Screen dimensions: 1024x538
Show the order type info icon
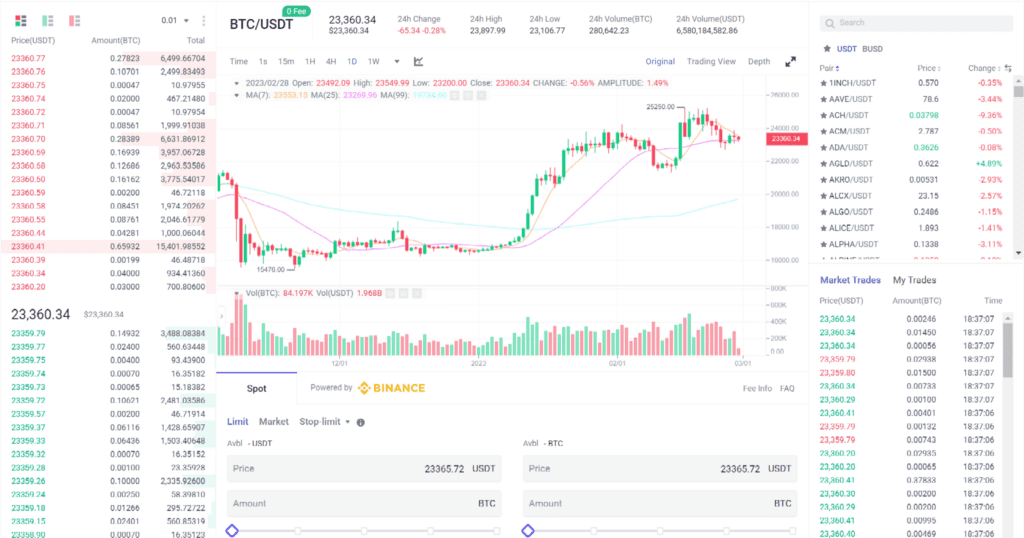(x=360, y=422)
